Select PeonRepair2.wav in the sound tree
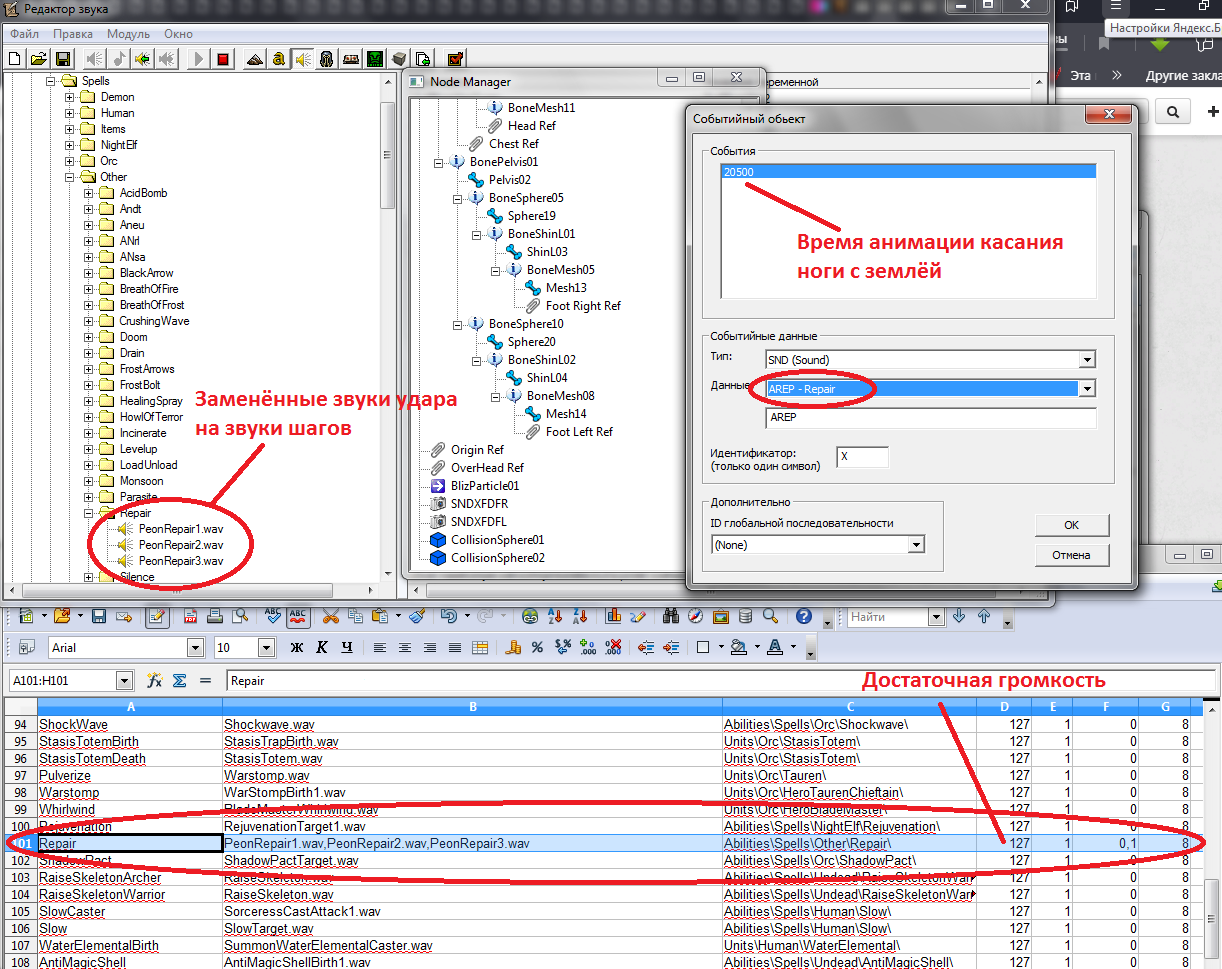Screen dimensions: 1222x969 point(181,545)
